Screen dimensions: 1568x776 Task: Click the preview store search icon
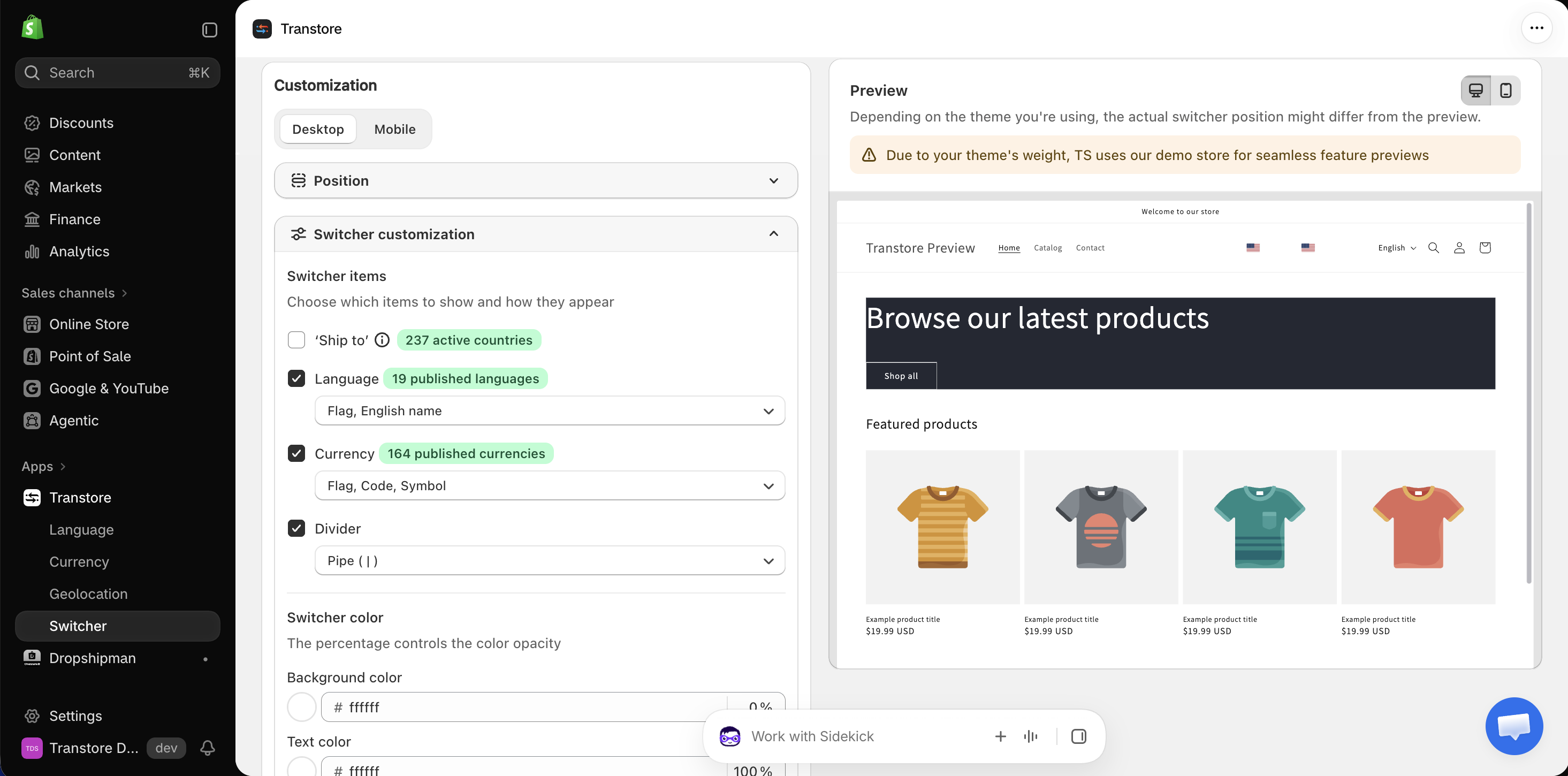pyautogui.click(x=1434, y=248)
